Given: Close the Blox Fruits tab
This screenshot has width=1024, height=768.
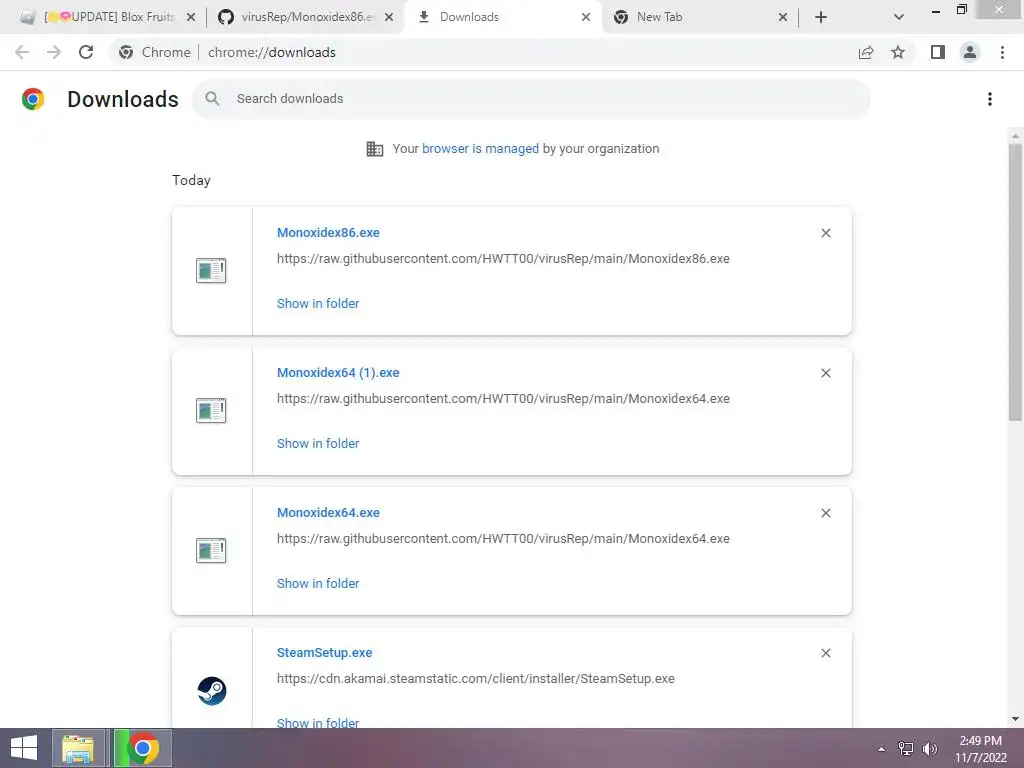Looking at the screenshot, I should pyautogui.click(x=191, y=18).
